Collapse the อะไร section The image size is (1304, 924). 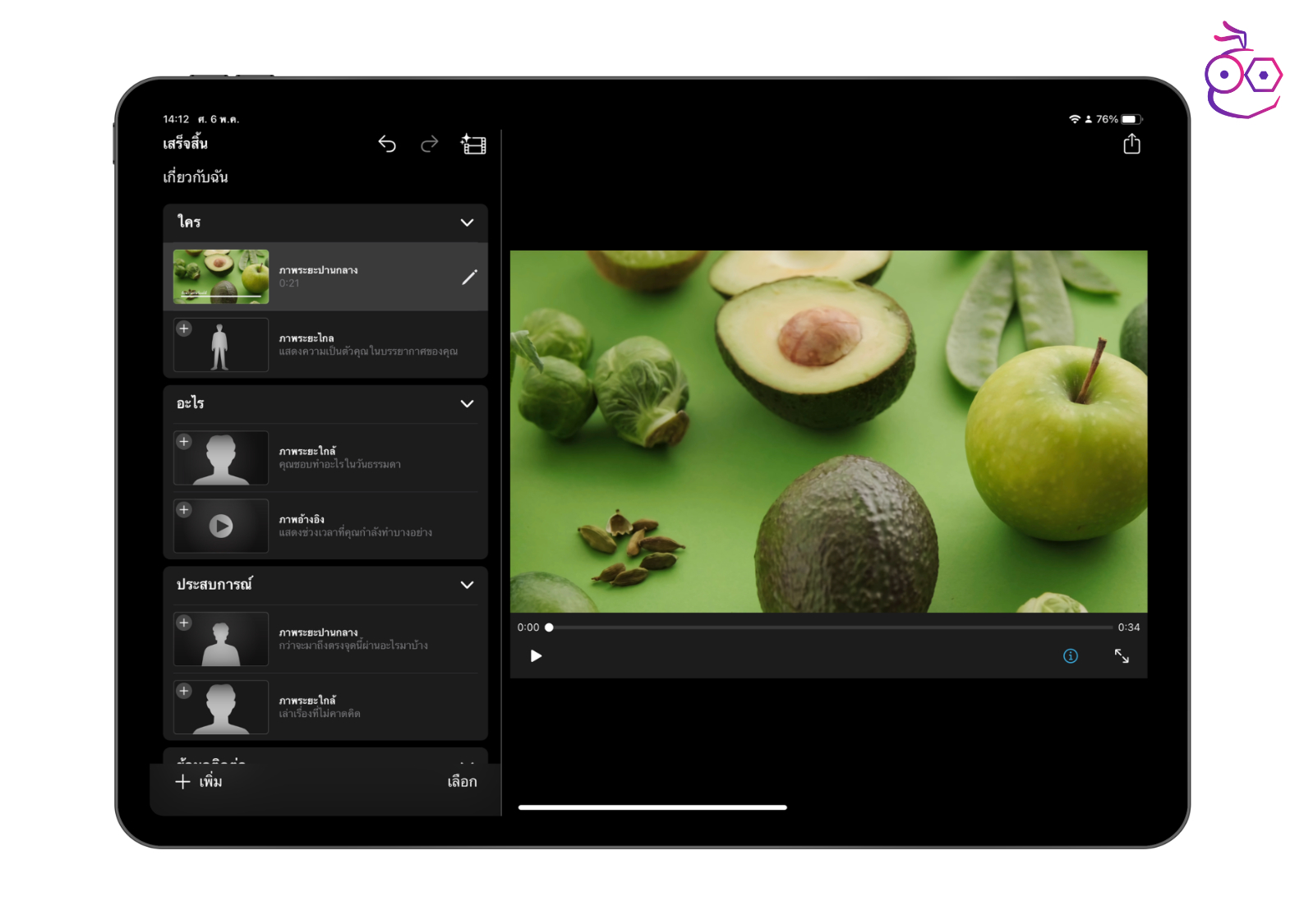[x=467, y=403]
